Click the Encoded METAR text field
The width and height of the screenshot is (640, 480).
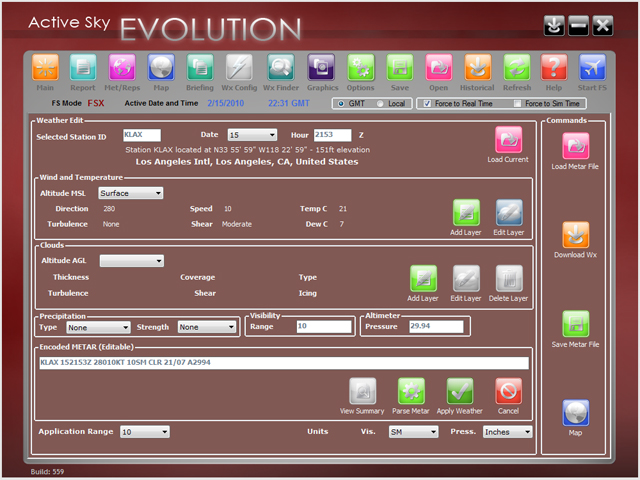click(x=284, y=363)
